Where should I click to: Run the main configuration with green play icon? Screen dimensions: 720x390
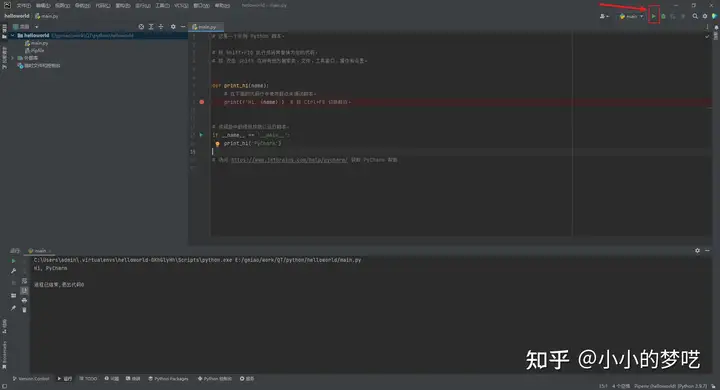tap(654, 16)
